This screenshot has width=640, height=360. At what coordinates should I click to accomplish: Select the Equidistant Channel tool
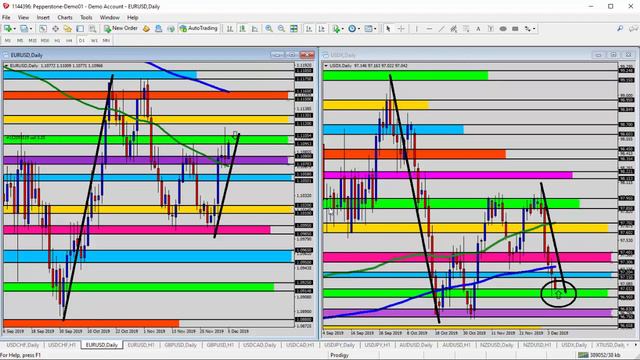(453, 29)
